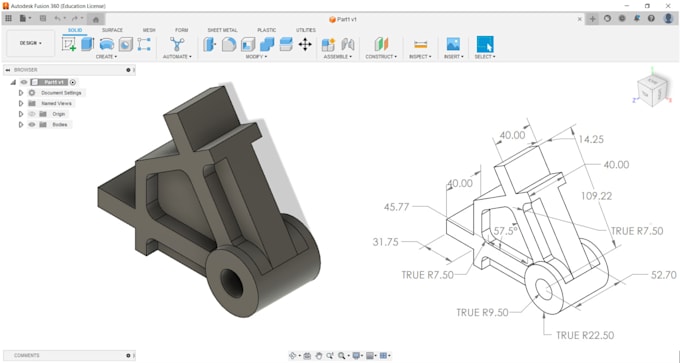
Task: Collapse the Part1 v1 root node
Action: [x=13, y=82]
